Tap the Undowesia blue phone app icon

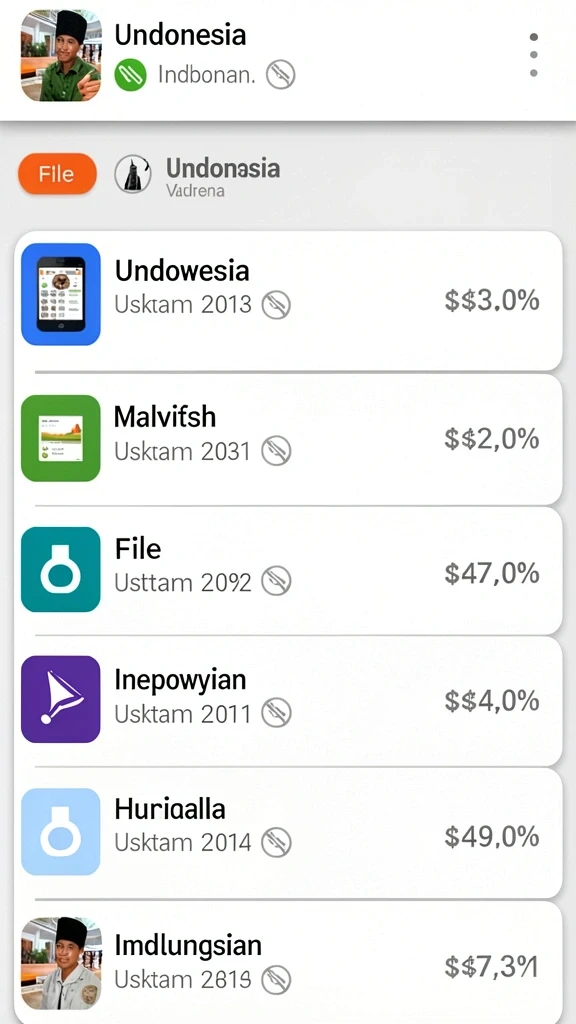point(61,294)
